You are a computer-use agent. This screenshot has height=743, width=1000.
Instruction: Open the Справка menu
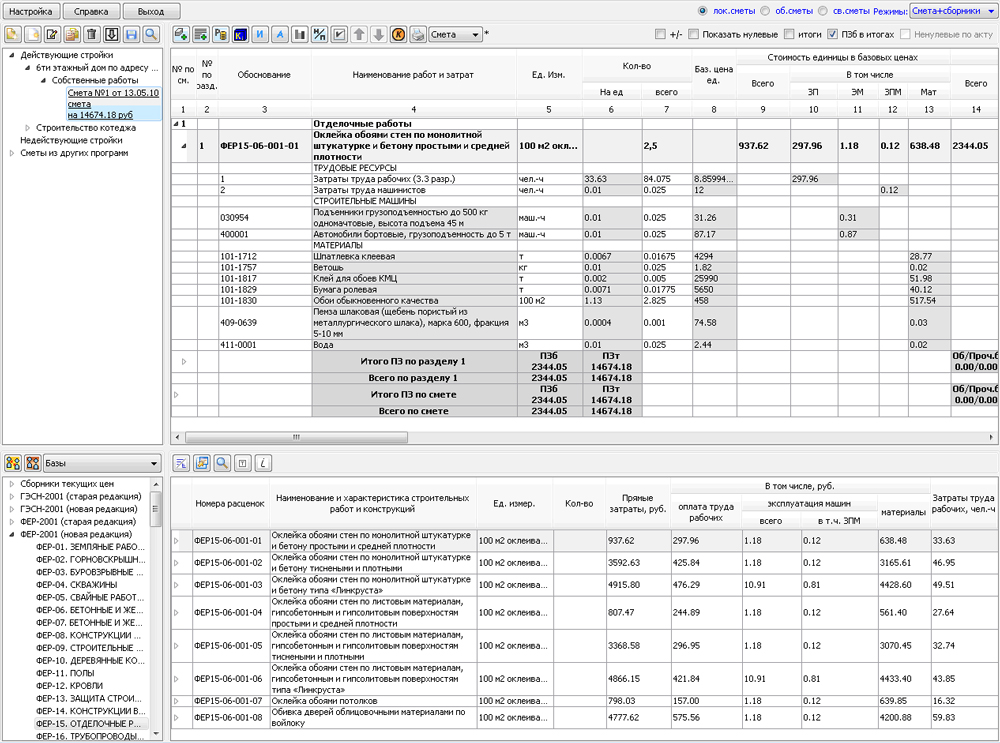[92, 11]
